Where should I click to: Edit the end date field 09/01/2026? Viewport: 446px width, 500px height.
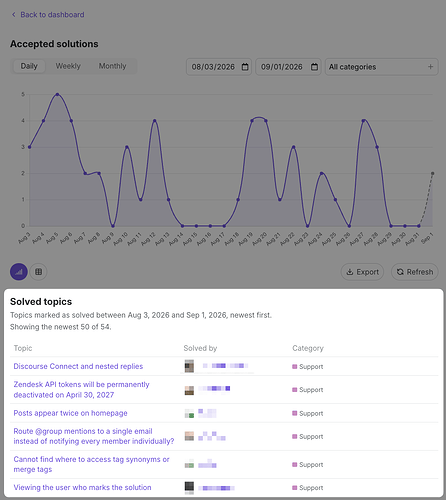pyautogui.click(x=288, y=67)
